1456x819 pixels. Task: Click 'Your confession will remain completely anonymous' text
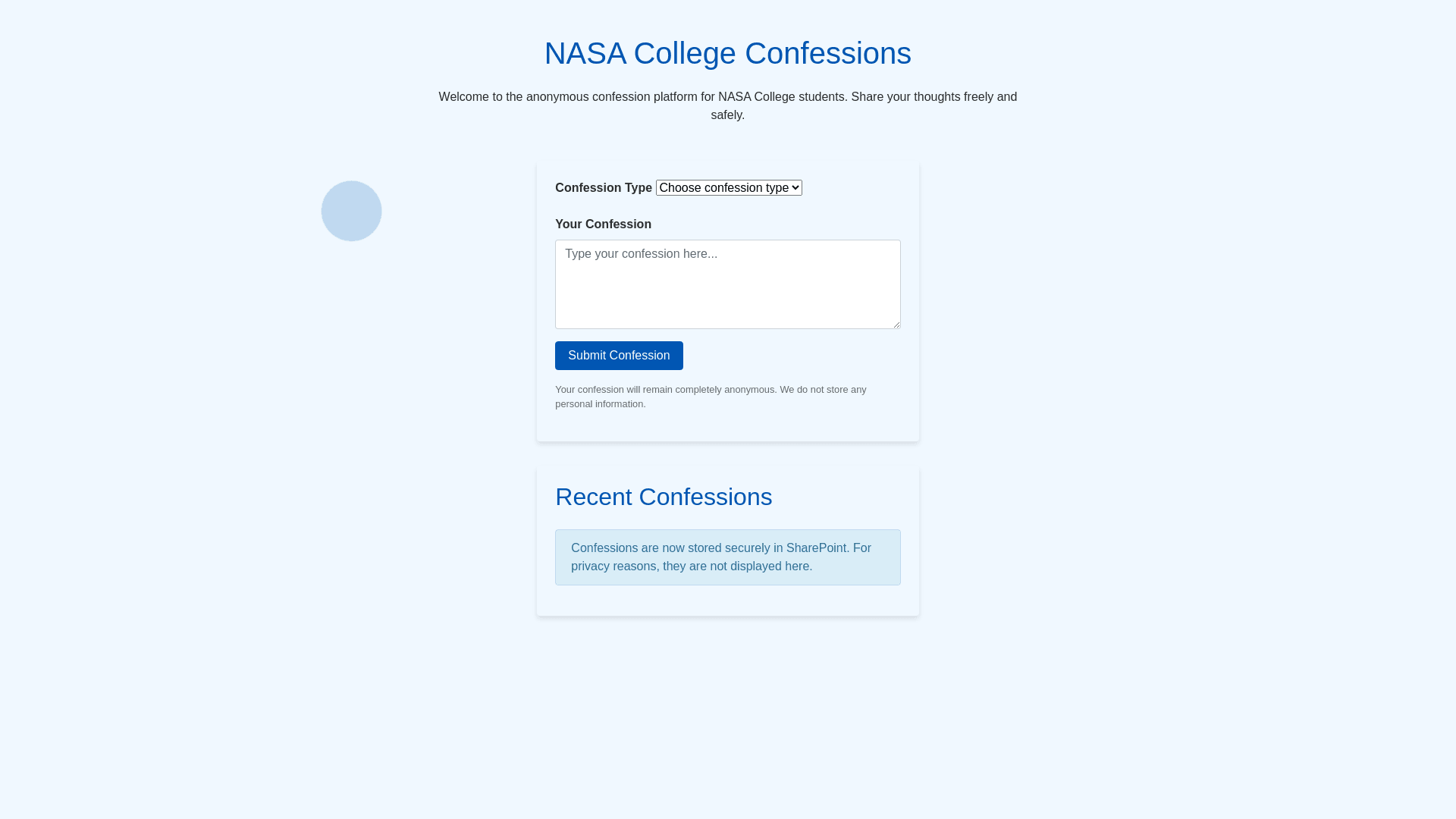[x=665, y=390]
